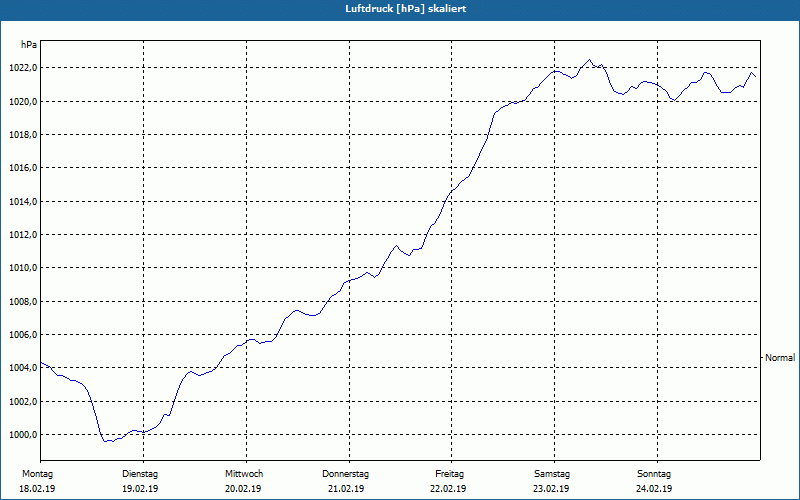Click the 1008,0 axis value
Screen dimensions: 800x500
click(x=23, y=302)
